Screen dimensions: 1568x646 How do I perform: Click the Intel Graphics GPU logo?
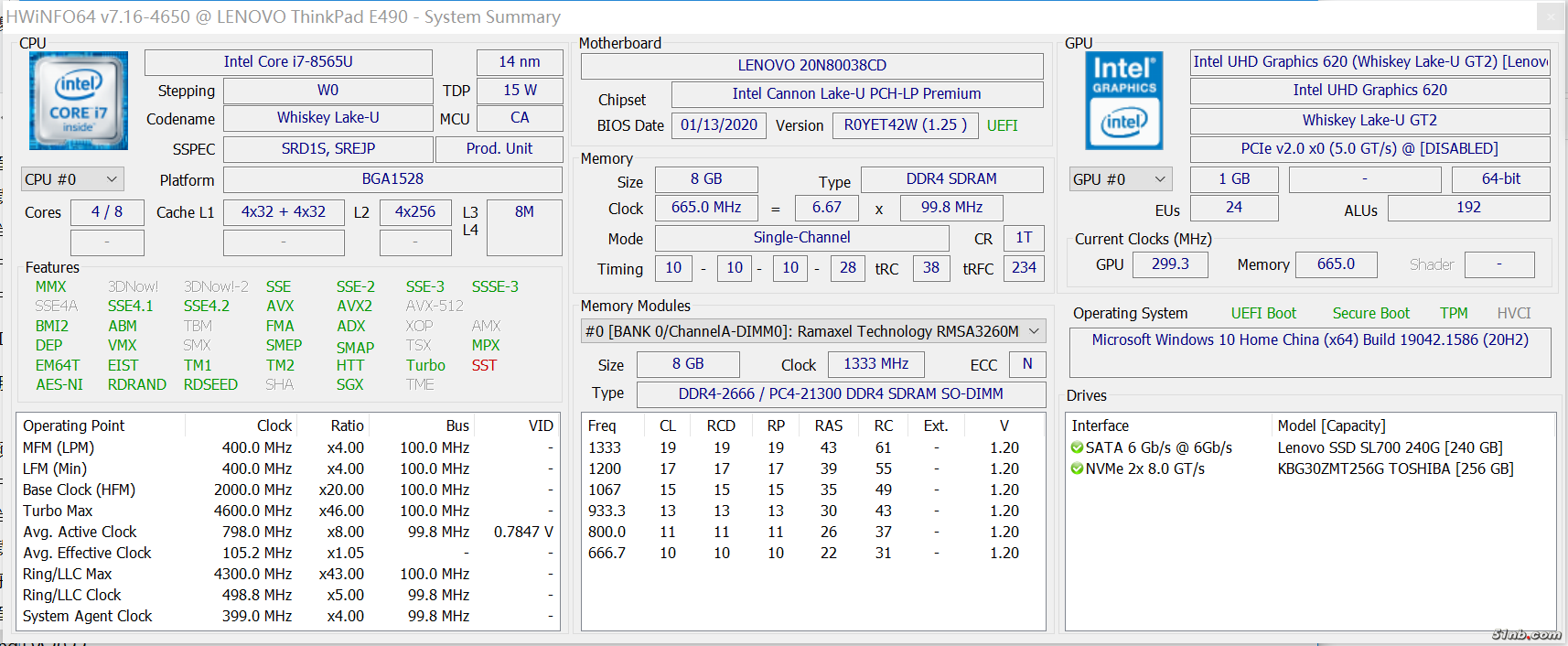1124,101
